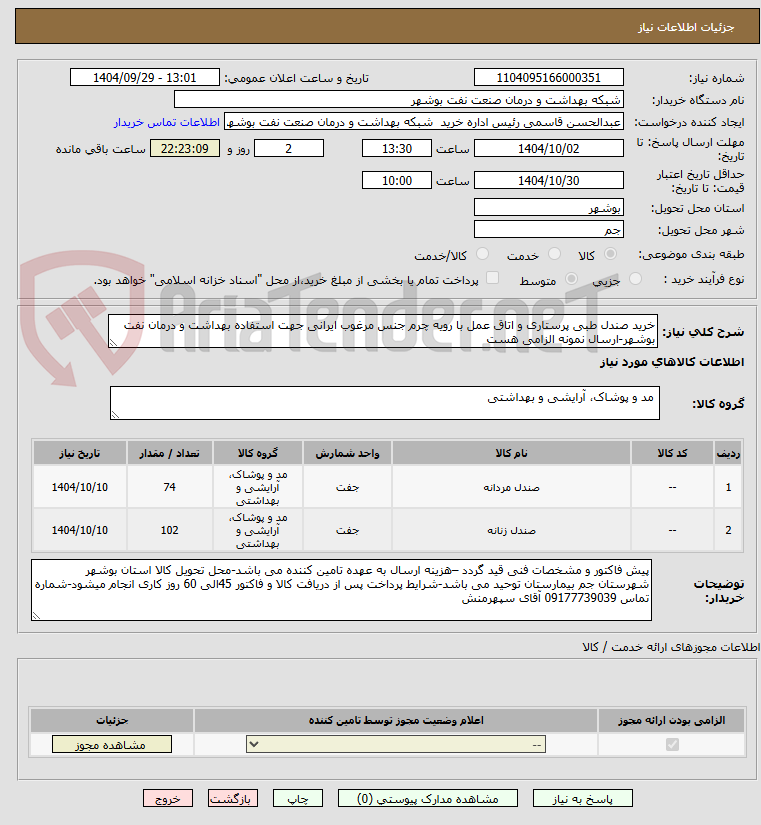This screenshot has width=761, height=825.
Task: Click the گروه کالا text area
Action: pos(385,403)
